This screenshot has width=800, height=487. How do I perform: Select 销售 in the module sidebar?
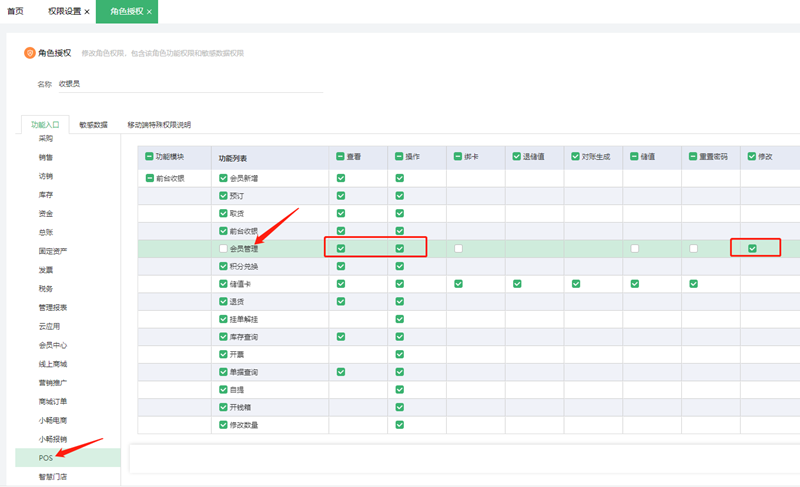click(46, 157)
